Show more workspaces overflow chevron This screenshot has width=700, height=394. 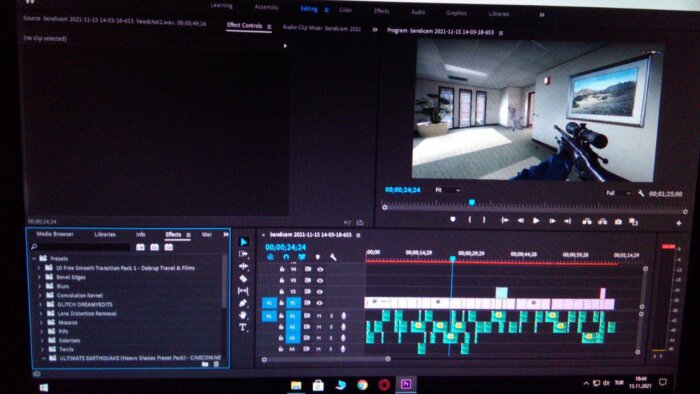point(542,15)
